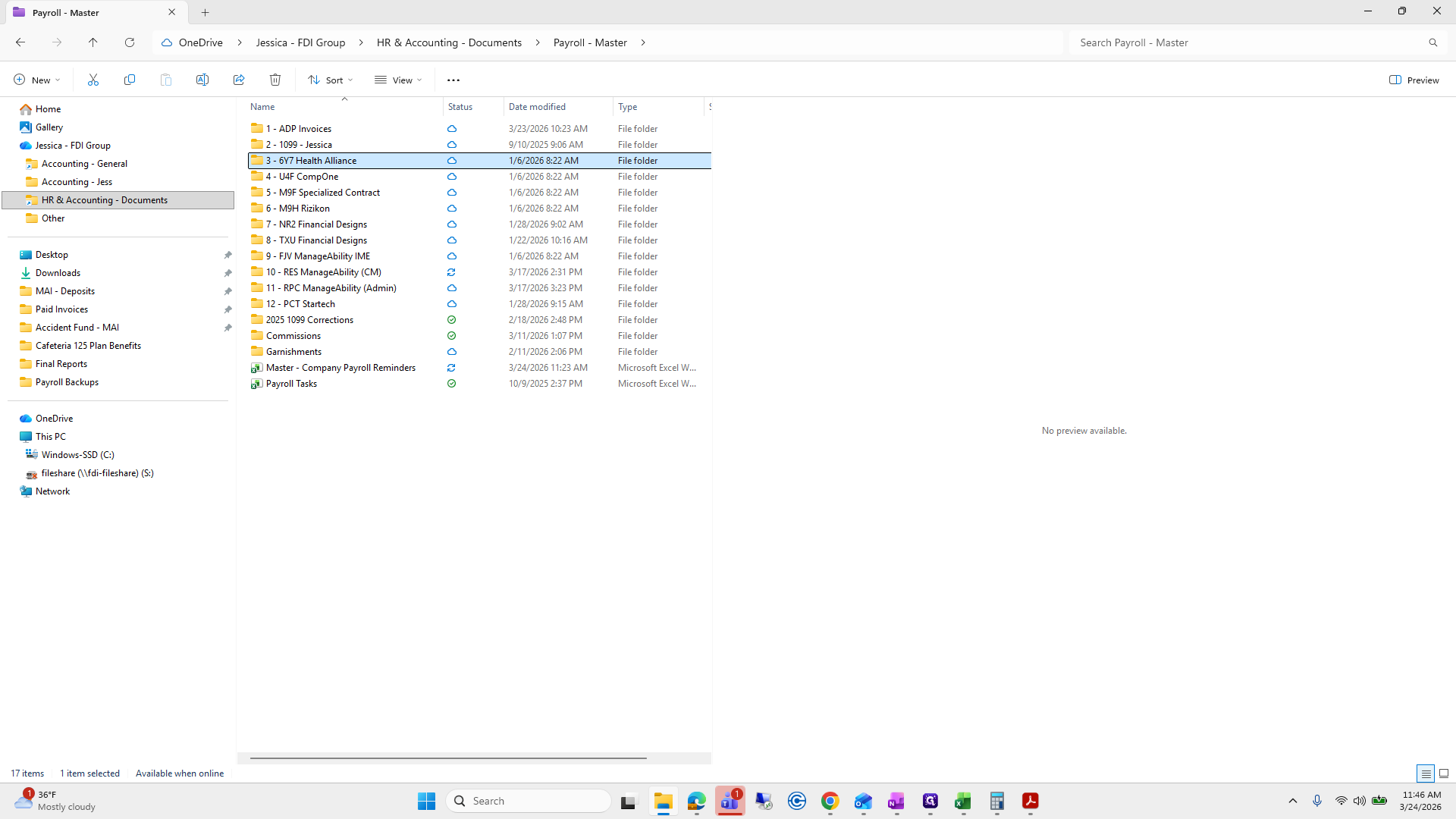Image resolution: width=1456 pixels, height=819 pixels.
Task: Click the Copy icon in toolbar
Action: coord(130,80)
